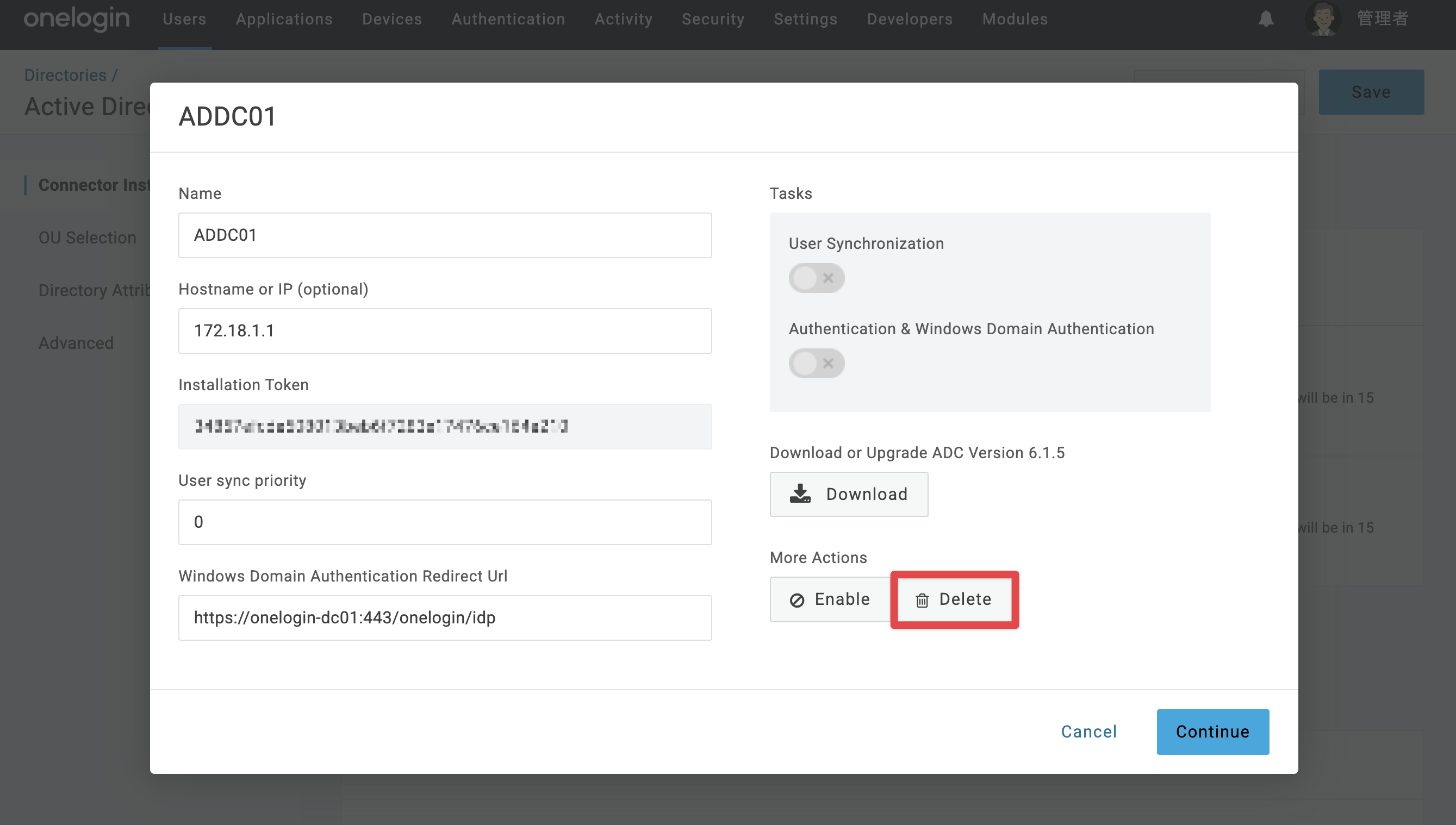Click the Installation Token field

[445, 427]
